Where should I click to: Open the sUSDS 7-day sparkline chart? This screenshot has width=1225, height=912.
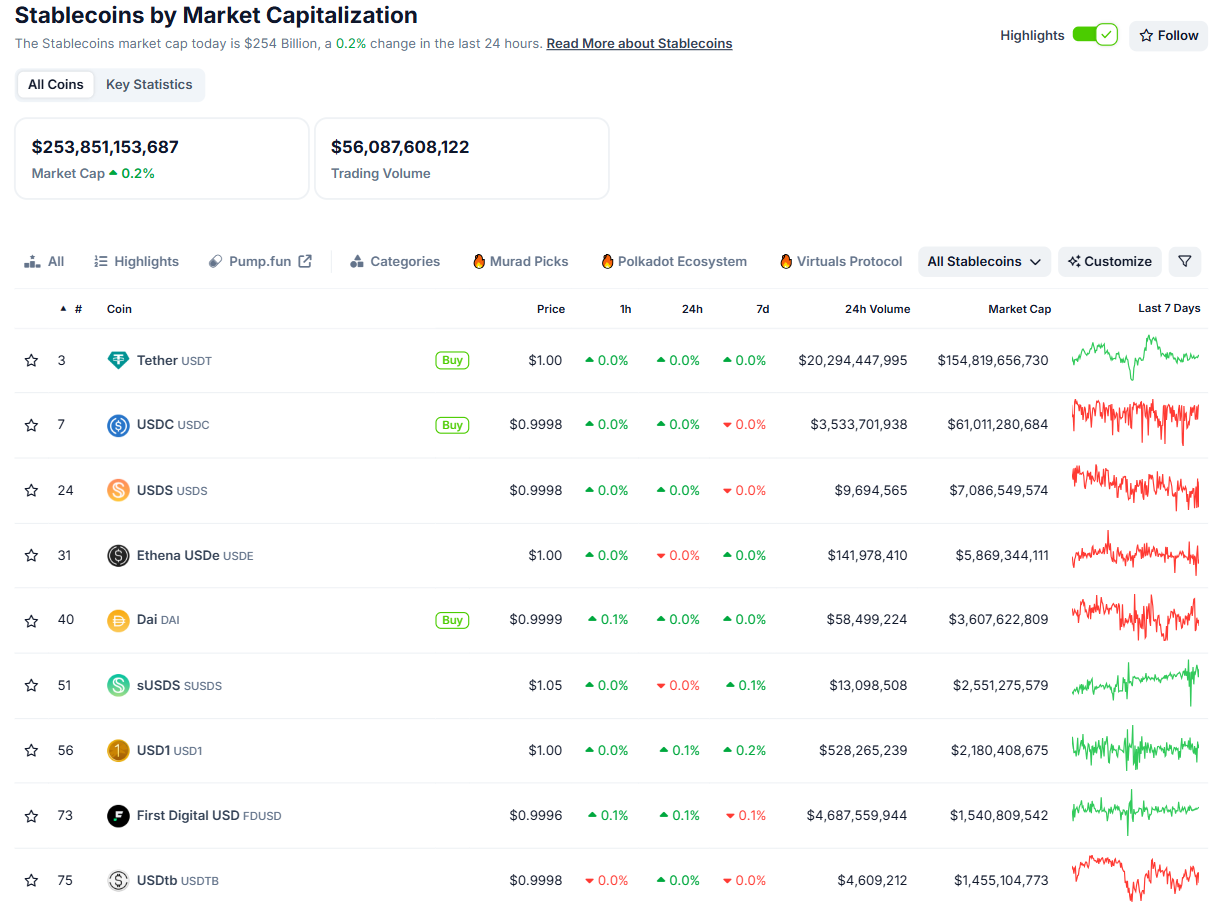coord(1135,682)
